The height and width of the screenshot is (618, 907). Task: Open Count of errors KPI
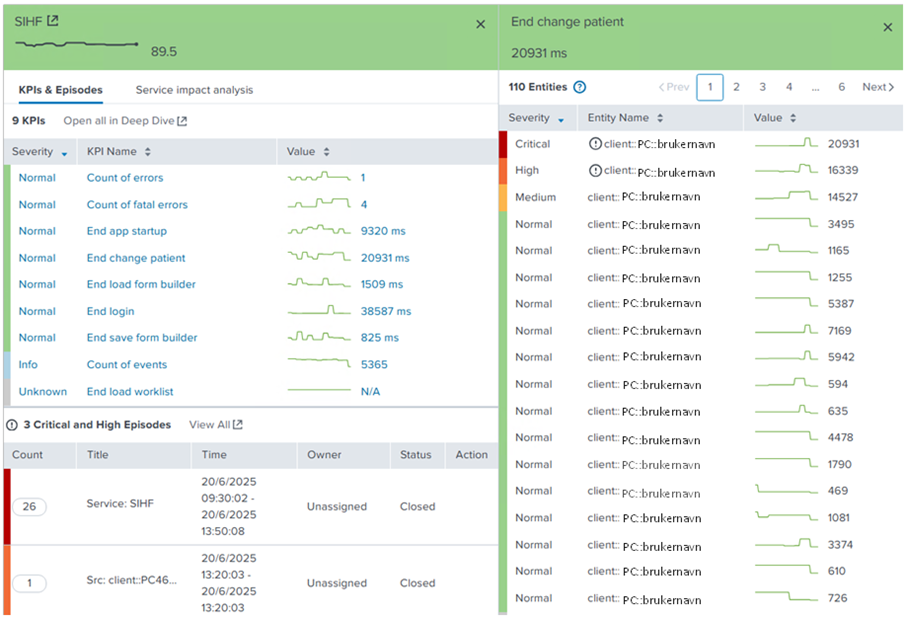click(125, 178)
